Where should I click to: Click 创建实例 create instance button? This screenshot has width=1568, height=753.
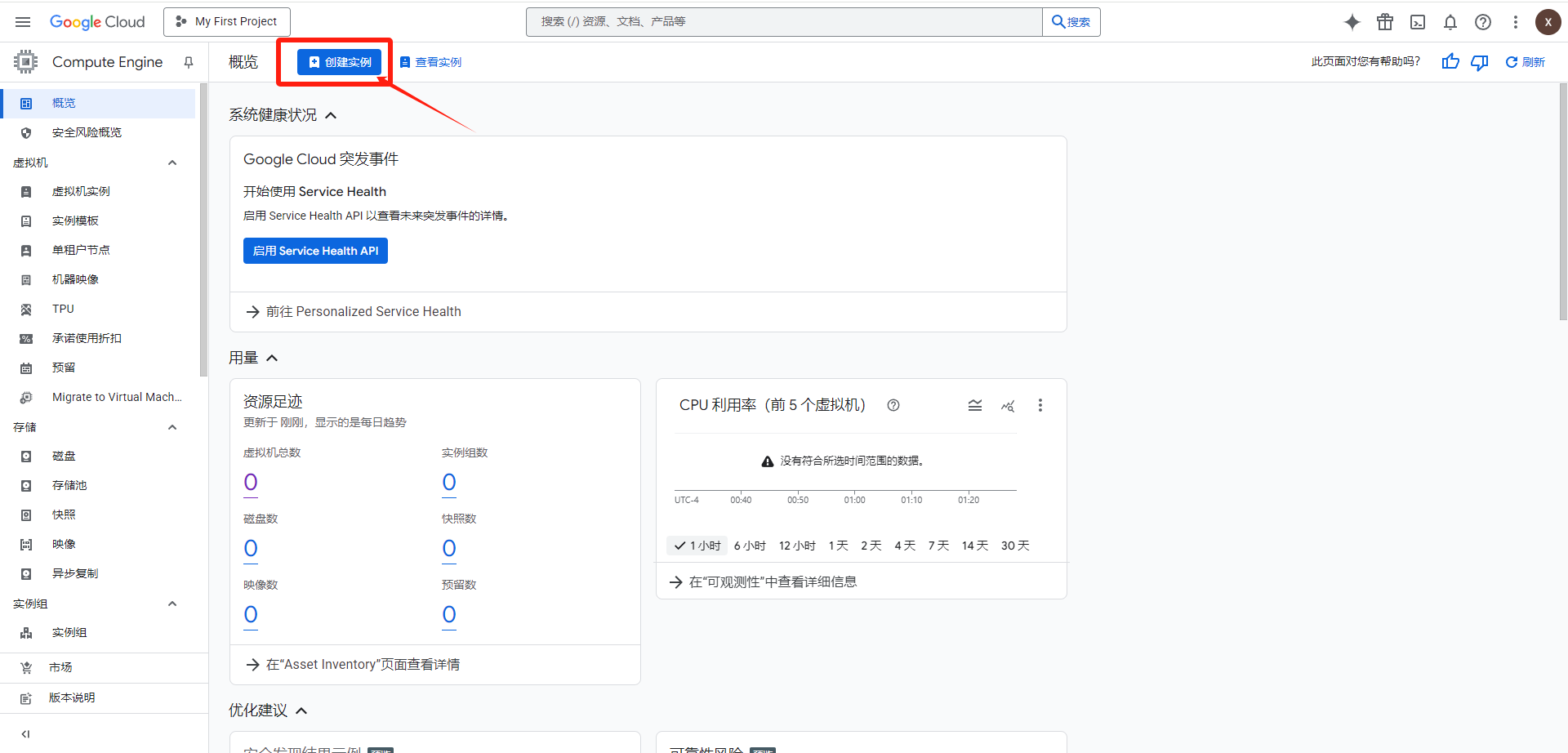339,62
